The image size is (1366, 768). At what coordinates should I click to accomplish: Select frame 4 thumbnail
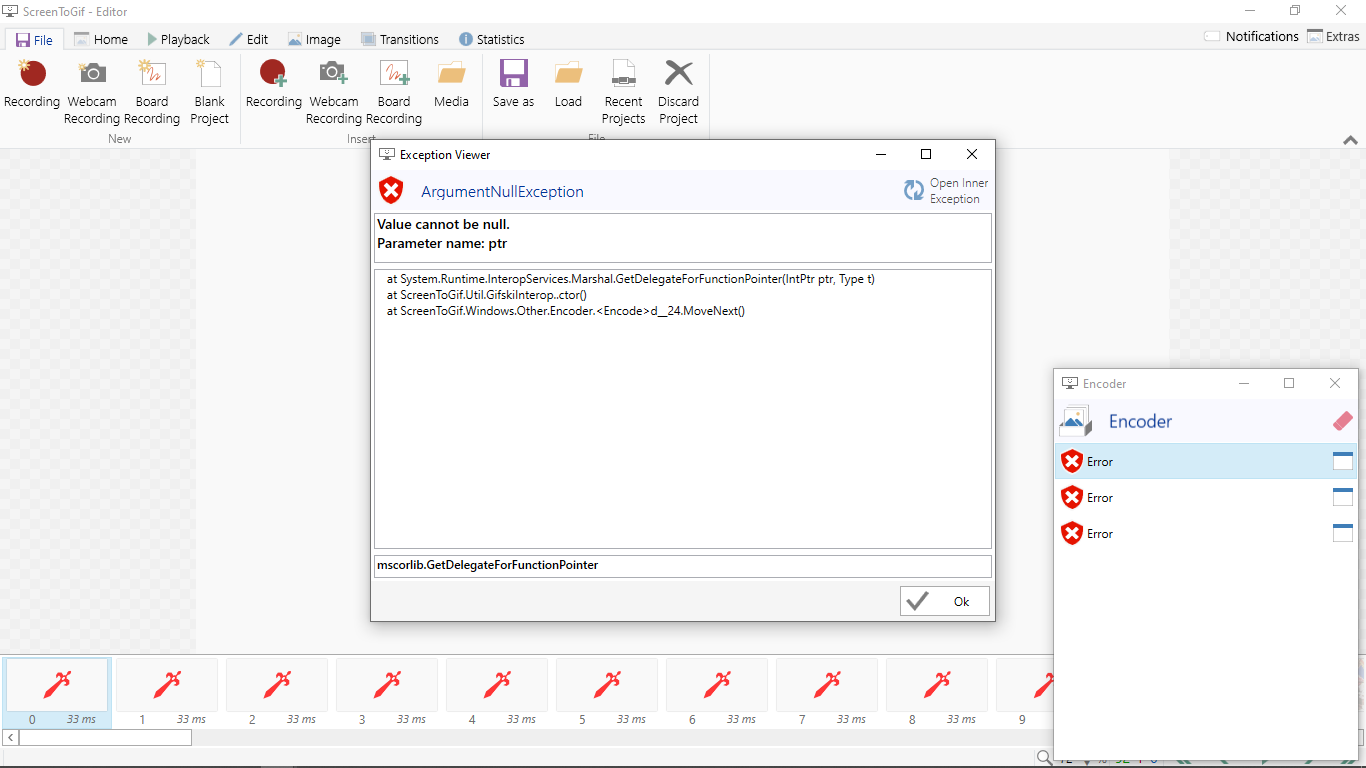pos(497,693)
